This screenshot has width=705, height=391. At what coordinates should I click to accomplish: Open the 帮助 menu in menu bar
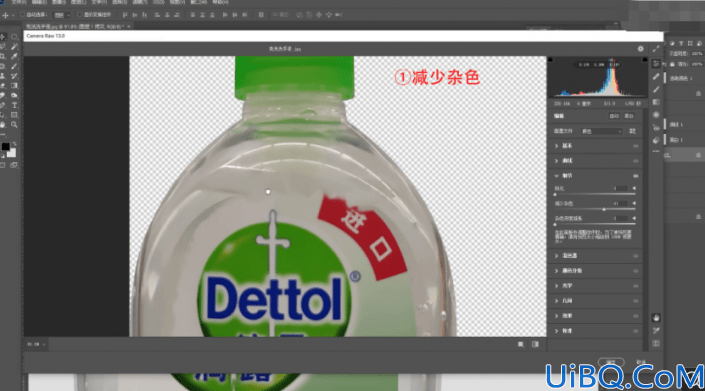pyautogui.click(x=220, y=2)
